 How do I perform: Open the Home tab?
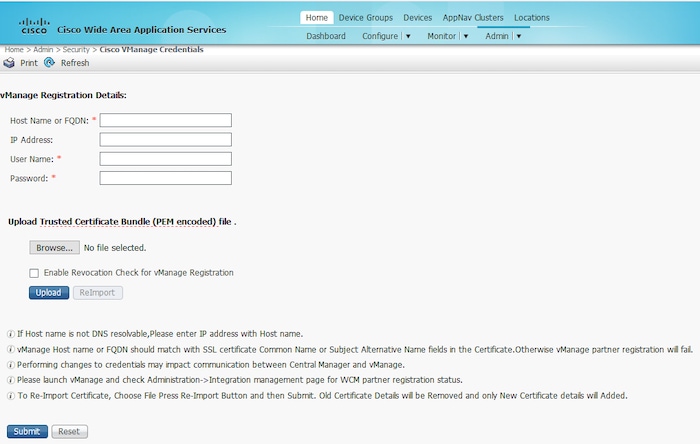(x=317, y=17)
